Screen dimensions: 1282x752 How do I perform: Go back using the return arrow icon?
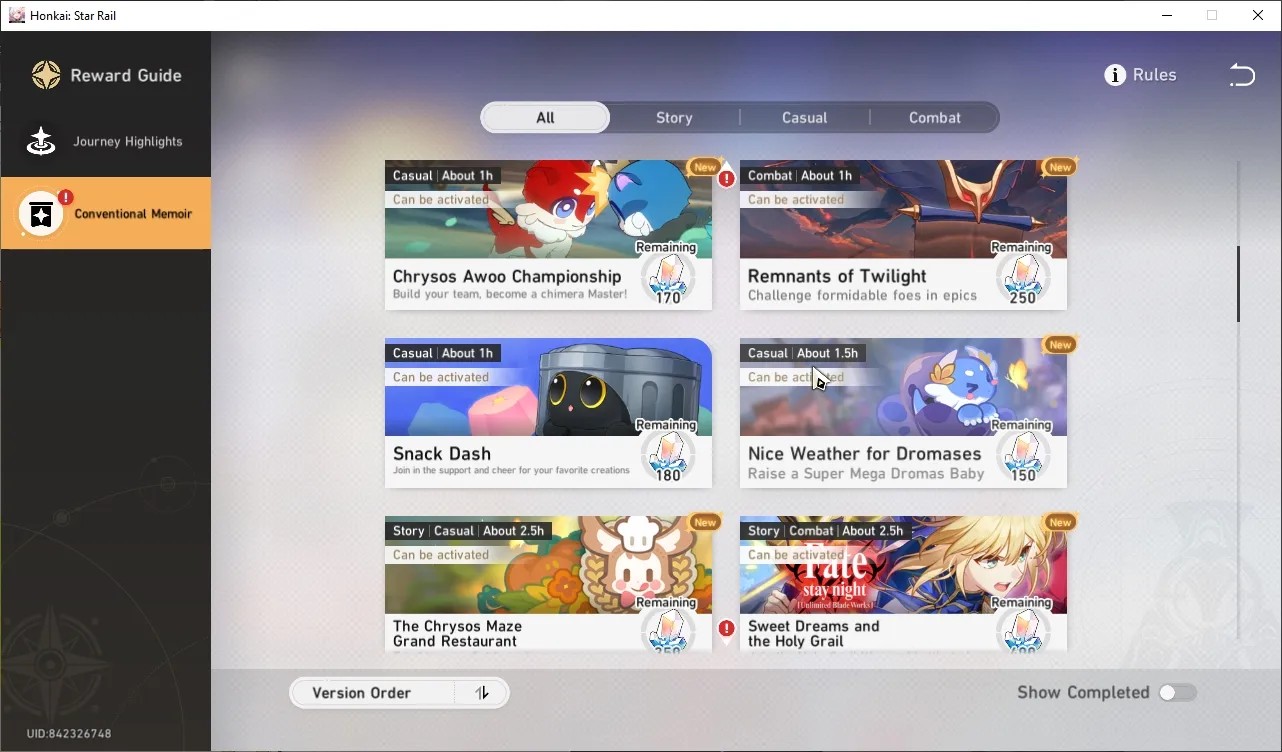(1241, 75)
